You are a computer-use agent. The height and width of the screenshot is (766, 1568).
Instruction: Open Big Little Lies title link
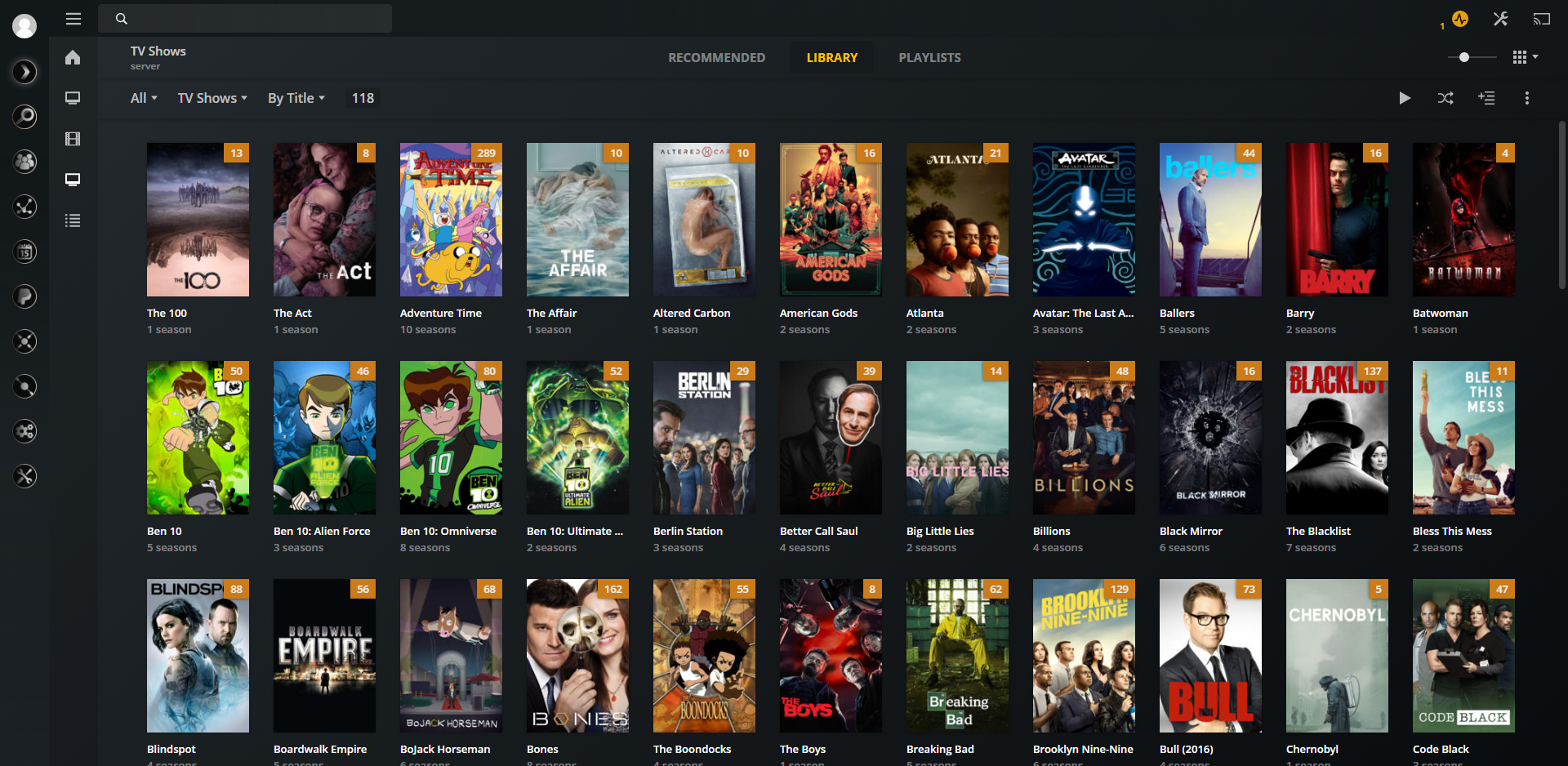(940, 531)
